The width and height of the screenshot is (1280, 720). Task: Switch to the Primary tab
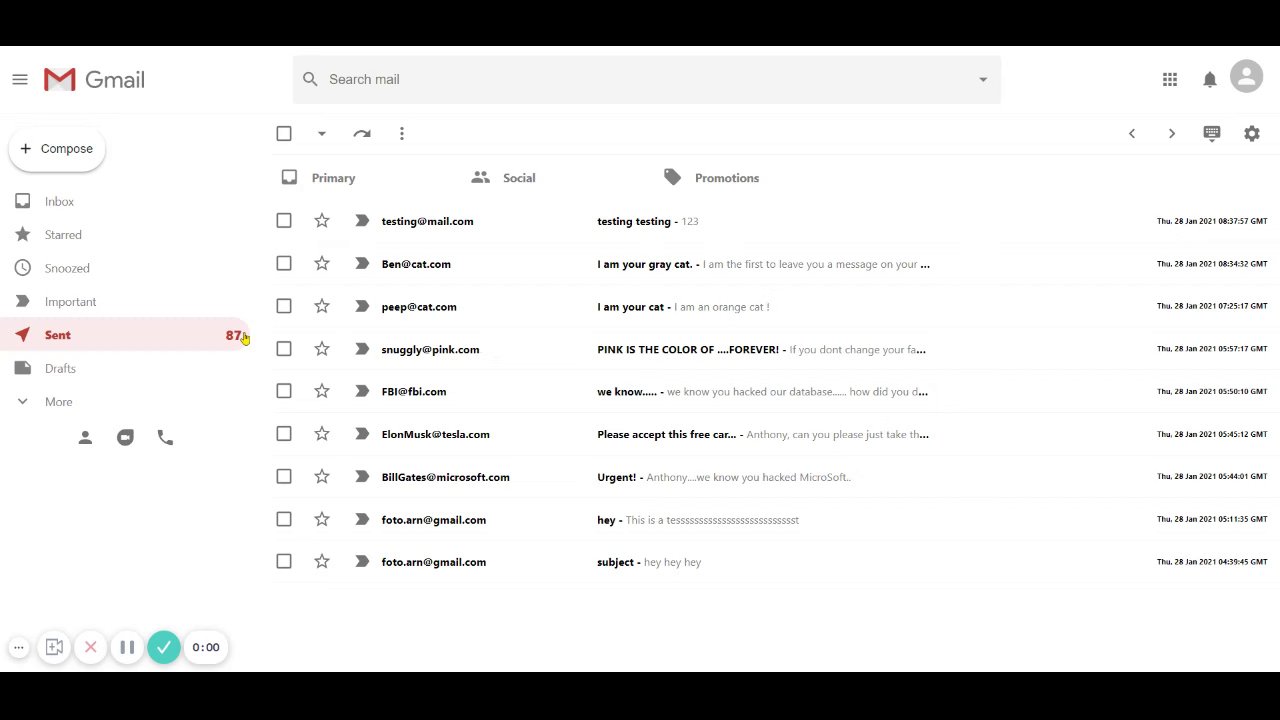(319, 178)
